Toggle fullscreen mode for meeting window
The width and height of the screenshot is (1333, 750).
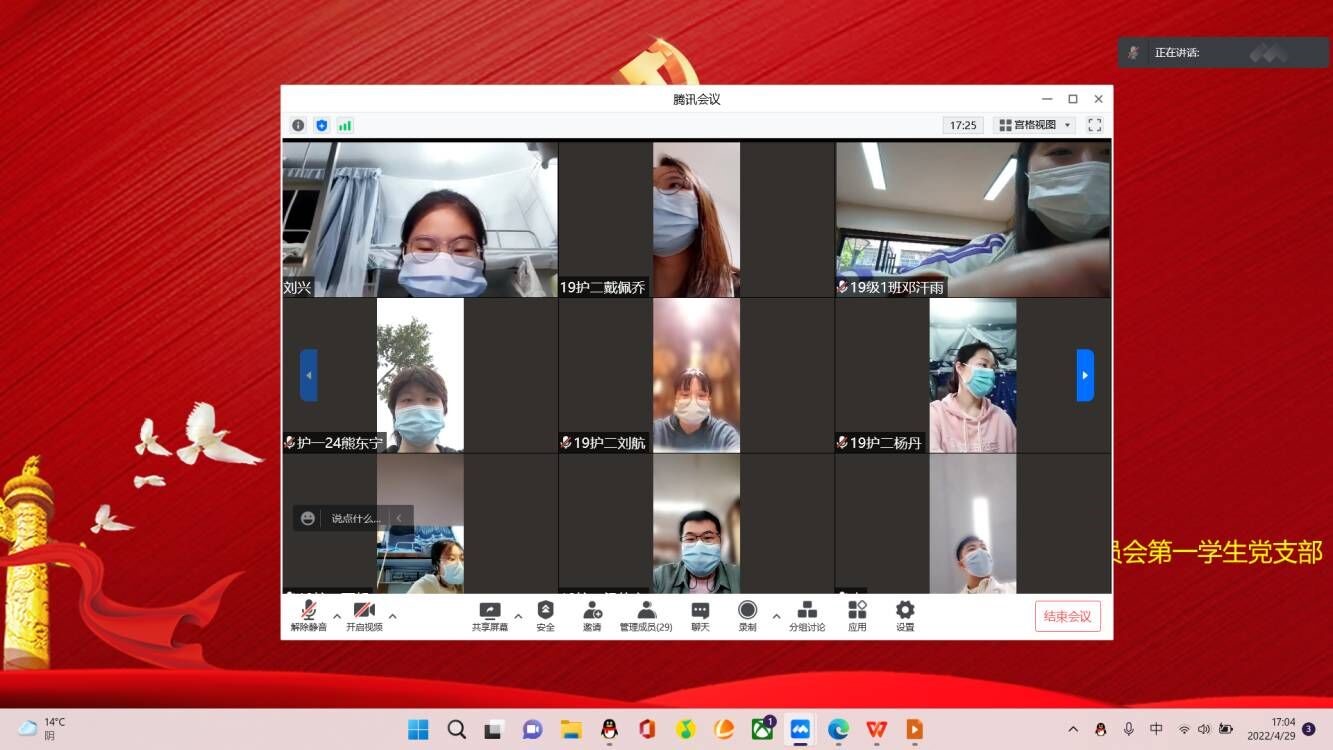[x=1095, y=125]
